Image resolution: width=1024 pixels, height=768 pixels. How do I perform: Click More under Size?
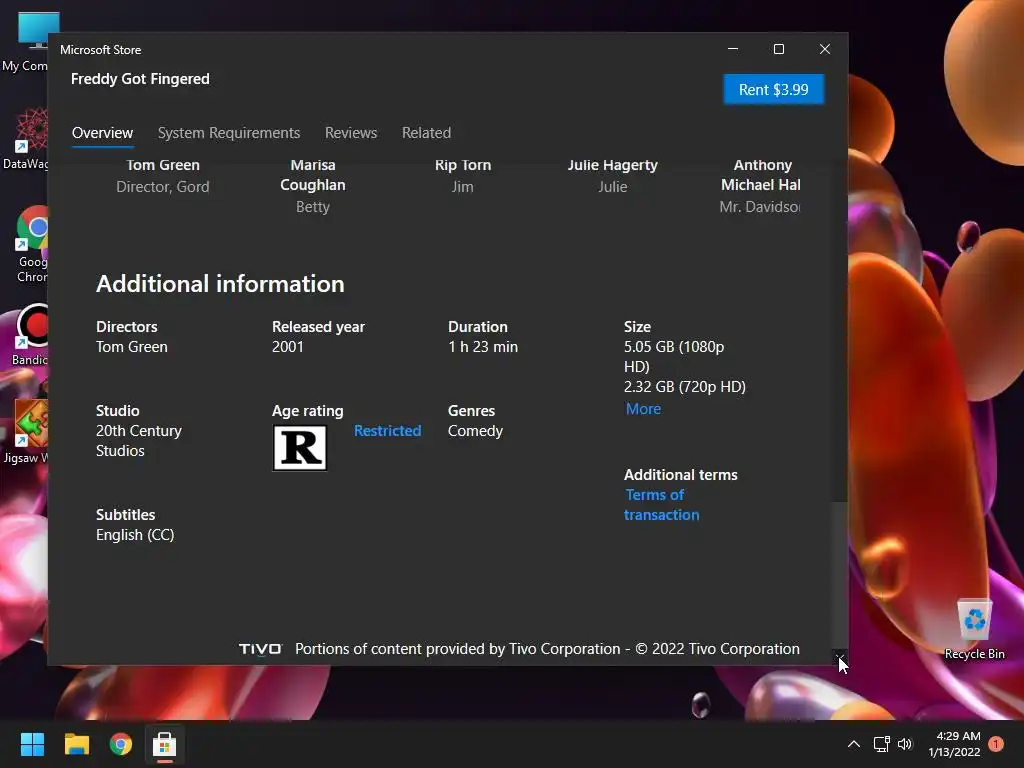643,409
